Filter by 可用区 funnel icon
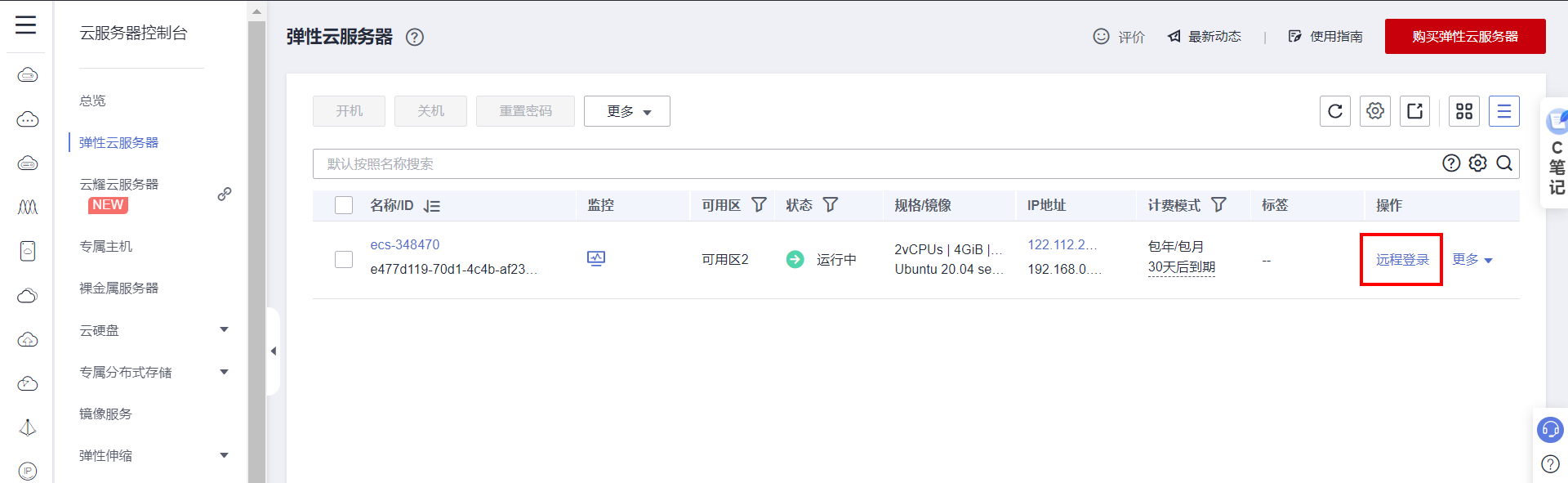 pyautogui.click(x=759, y=204)
